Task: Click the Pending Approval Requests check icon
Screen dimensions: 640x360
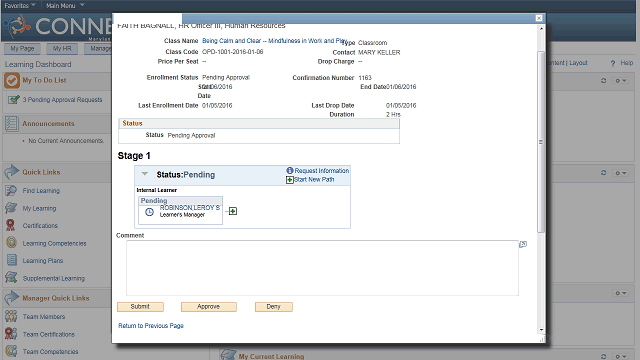Action: pos(14,100)
